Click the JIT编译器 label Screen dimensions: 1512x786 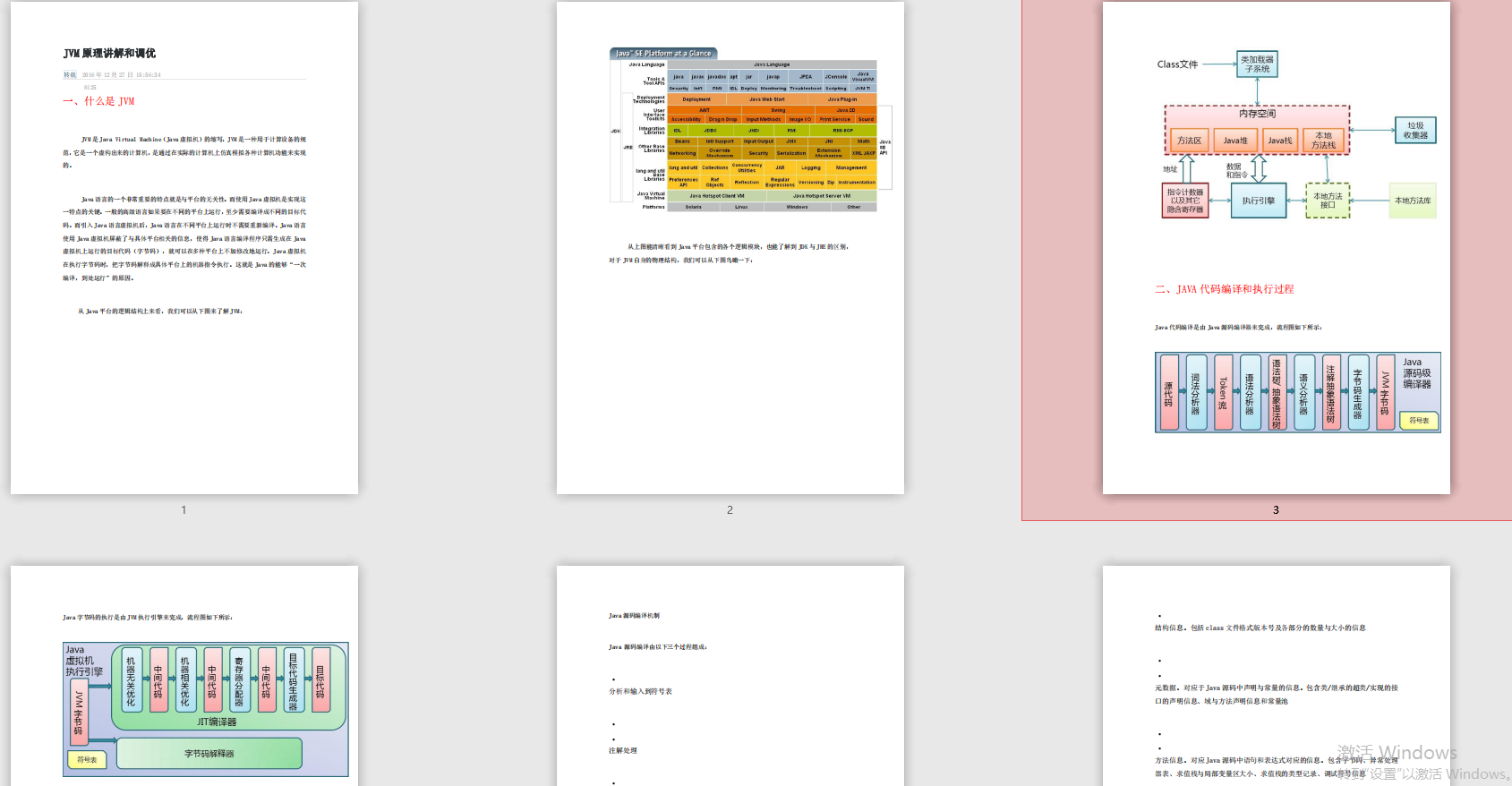[x=218, y=722]
